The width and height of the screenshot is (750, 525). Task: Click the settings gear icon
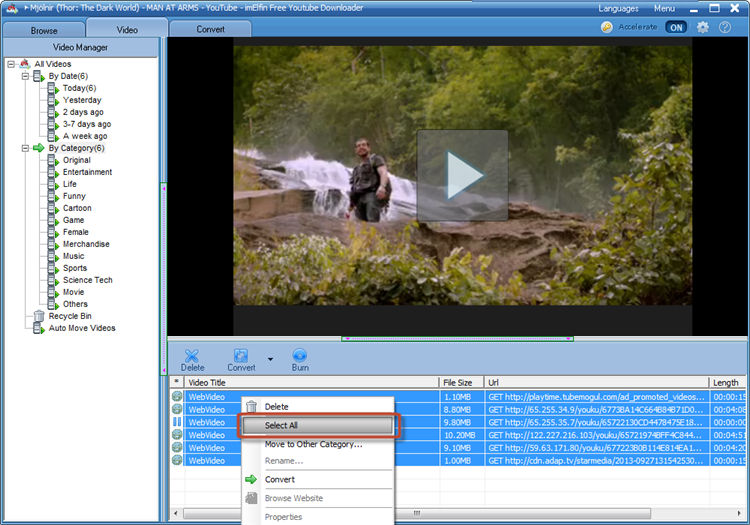[702, 27]
